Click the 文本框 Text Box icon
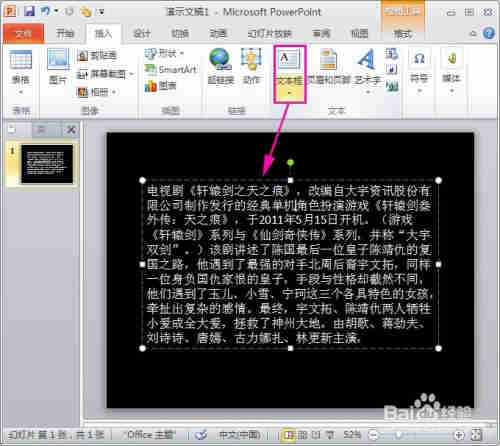Viewport: 500px width, 446px height. coord(289,60)
